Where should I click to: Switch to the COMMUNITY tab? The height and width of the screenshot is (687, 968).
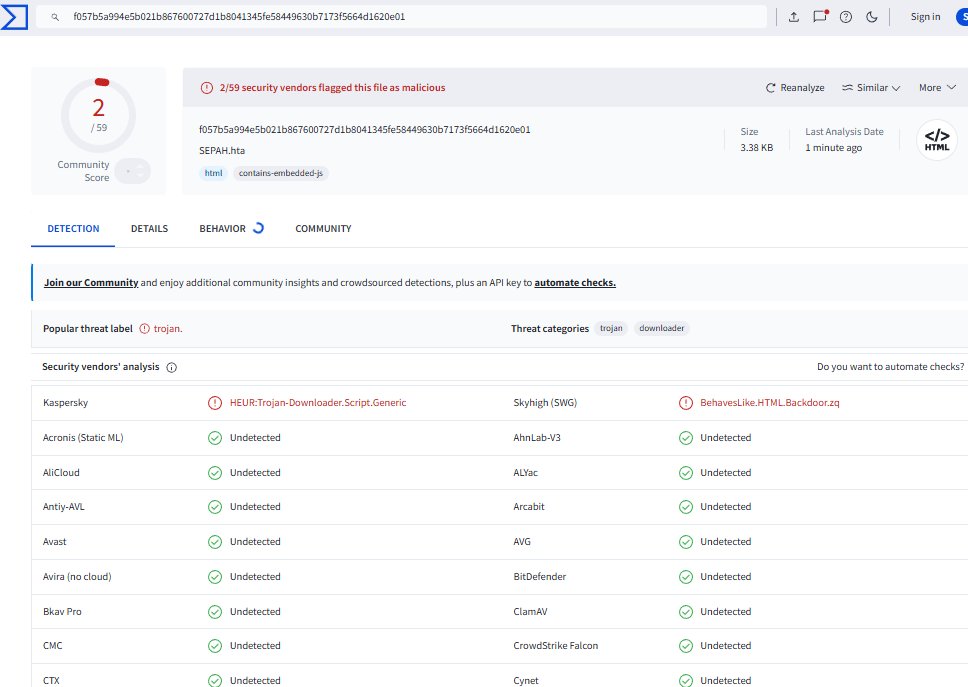coord(323,228)
